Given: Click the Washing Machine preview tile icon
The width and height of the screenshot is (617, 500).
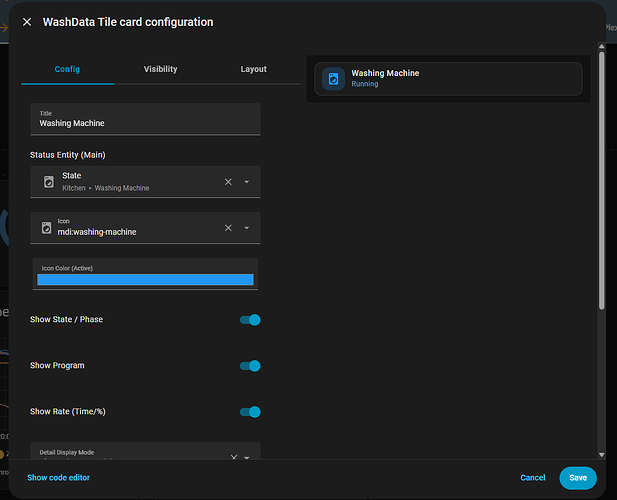Looking at the screenshot, I should pyautogui.click(x=333, y=79).
